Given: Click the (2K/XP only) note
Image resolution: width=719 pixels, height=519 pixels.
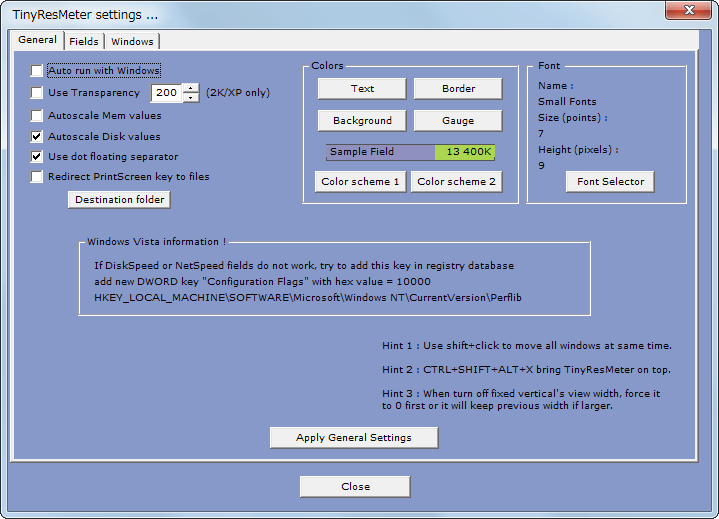Looking at the screenshot, I should point(238,93).
